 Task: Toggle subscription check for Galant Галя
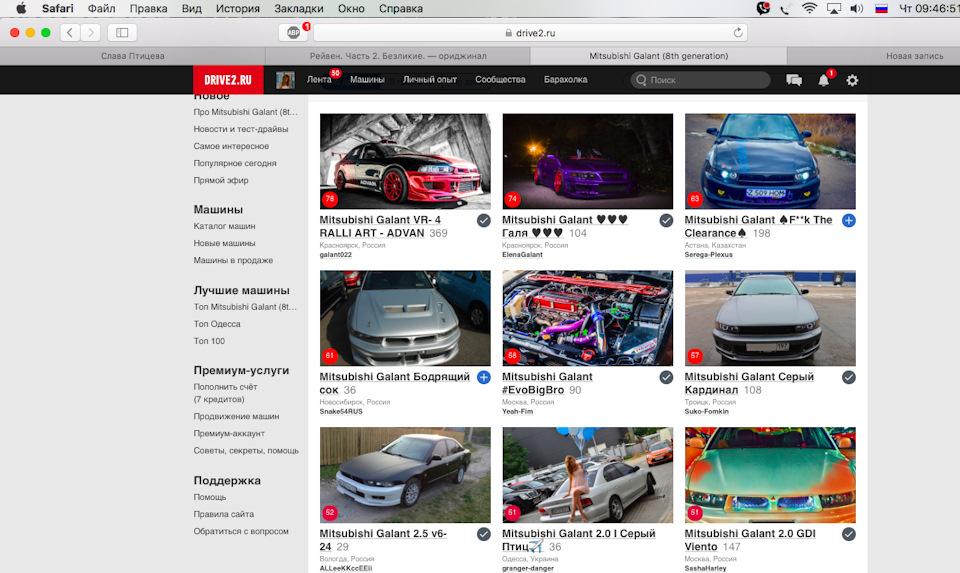[x=666, y=220]
